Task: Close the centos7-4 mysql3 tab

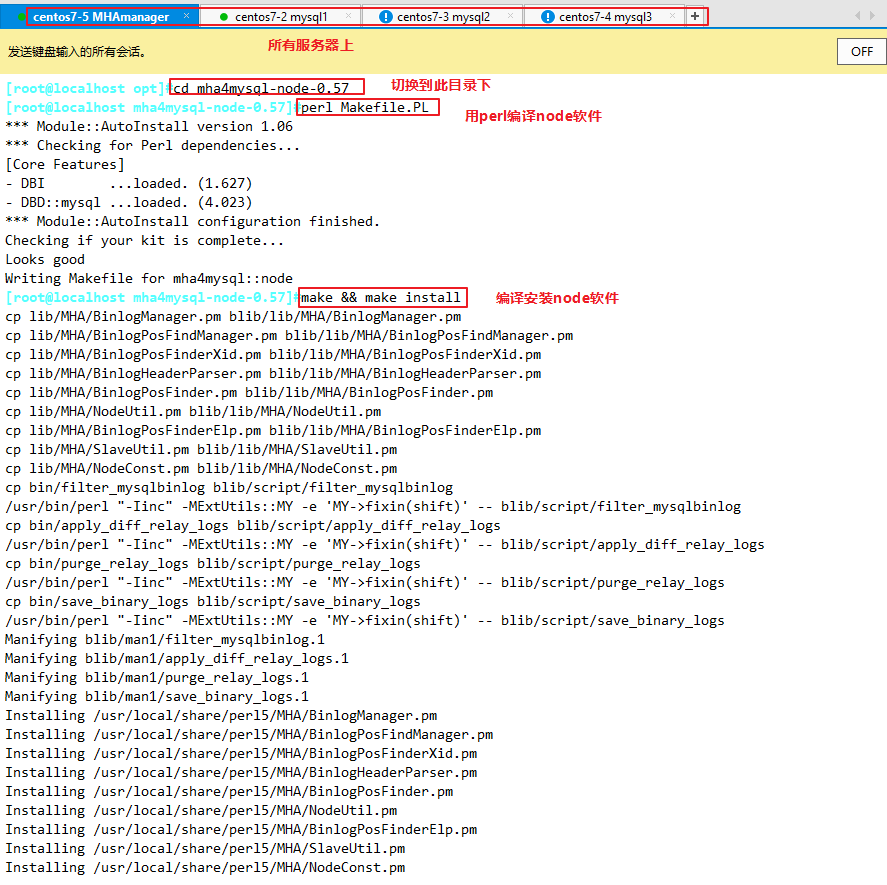Action: tap(672, 16)
